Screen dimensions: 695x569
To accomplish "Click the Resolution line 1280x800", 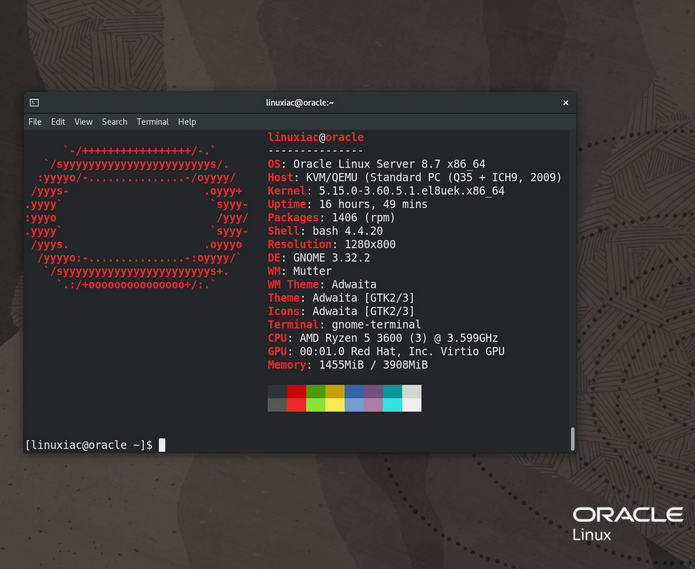I will tap(332, 244).
